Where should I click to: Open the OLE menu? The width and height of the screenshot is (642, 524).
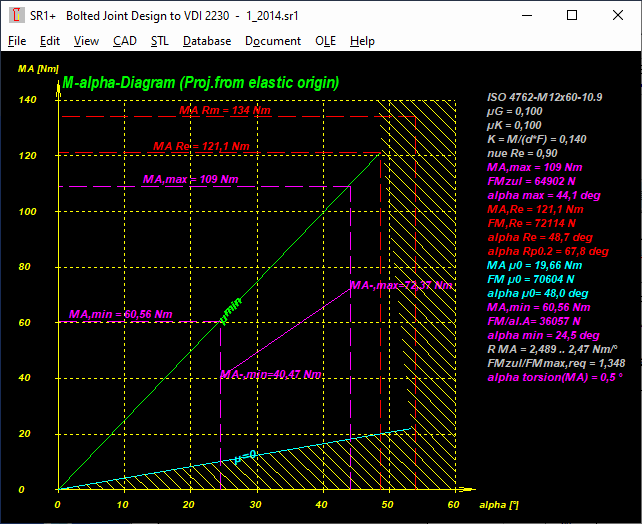(x=325, y=41)
